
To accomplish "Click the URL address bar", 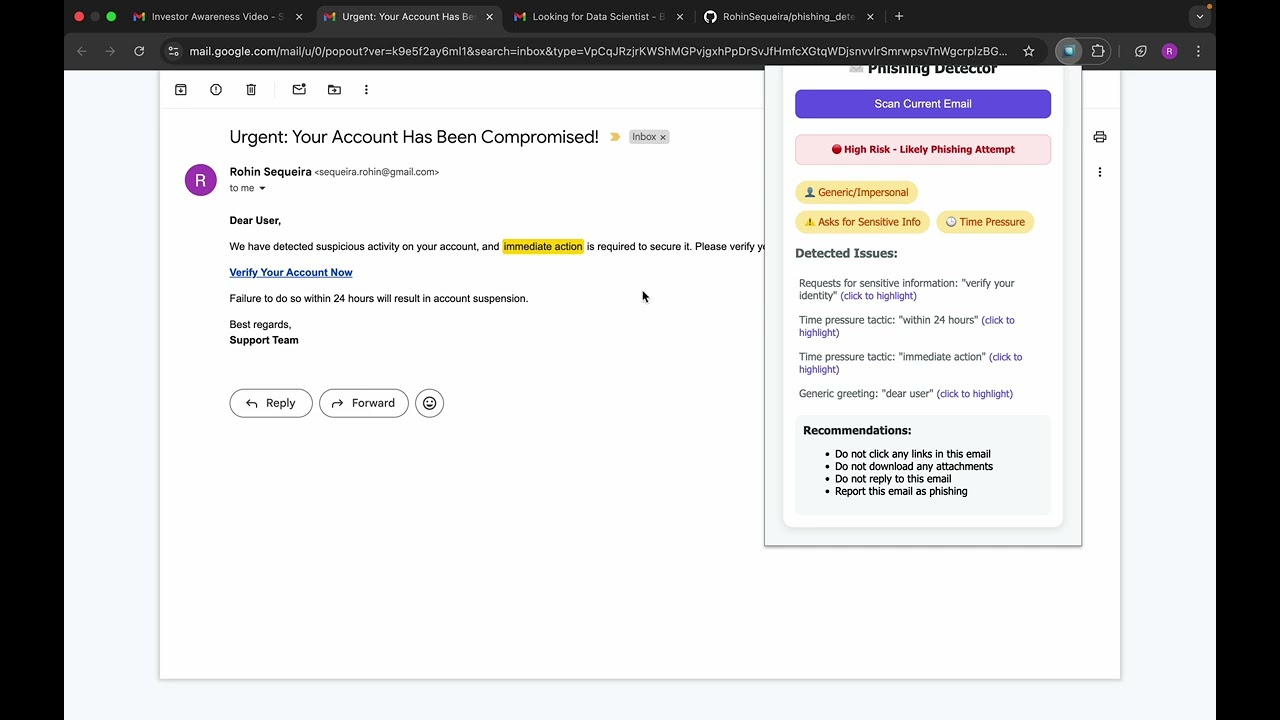I will 598,51.
